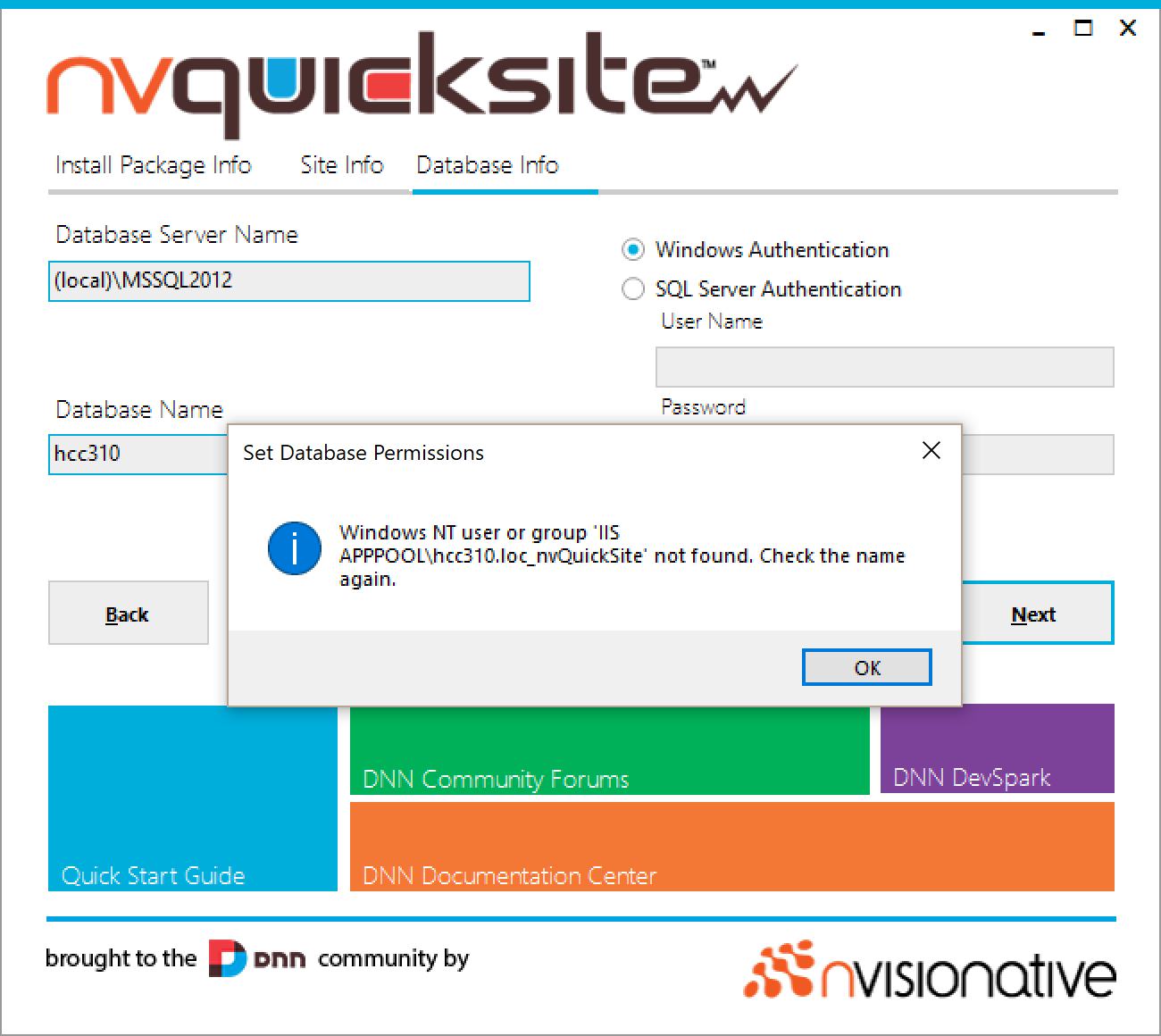Click the User Name input field
The height and width of the screenshot is (1036, 1161).
[x=884, y=367]
